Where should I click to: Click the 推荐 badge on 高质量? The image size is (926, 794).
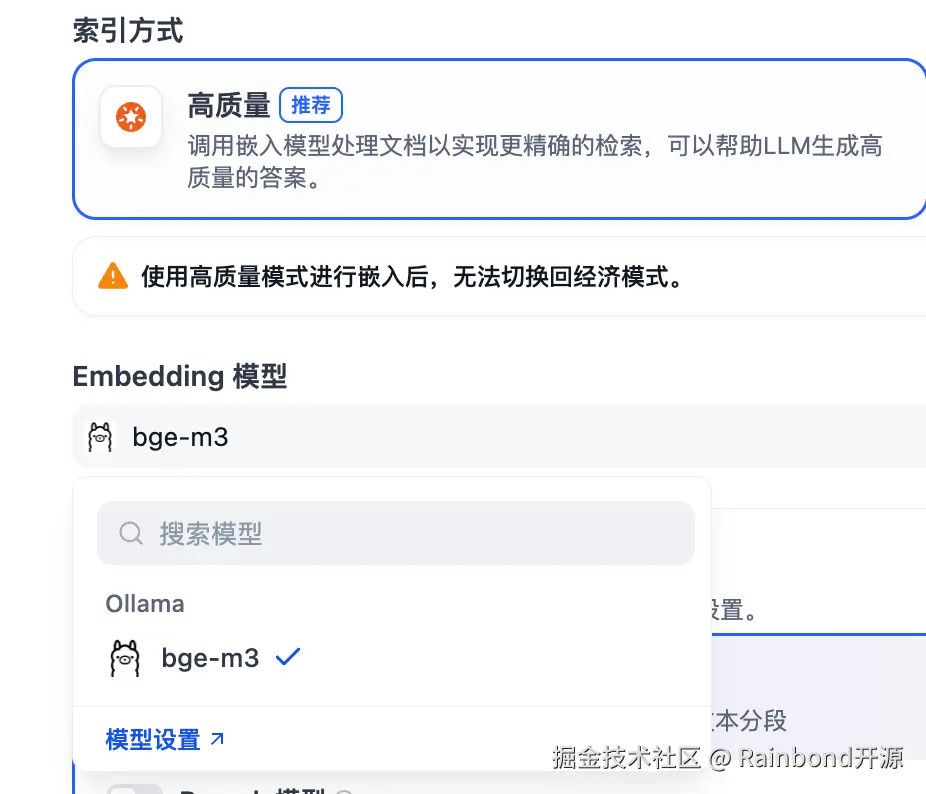click(x=311, y=104)
